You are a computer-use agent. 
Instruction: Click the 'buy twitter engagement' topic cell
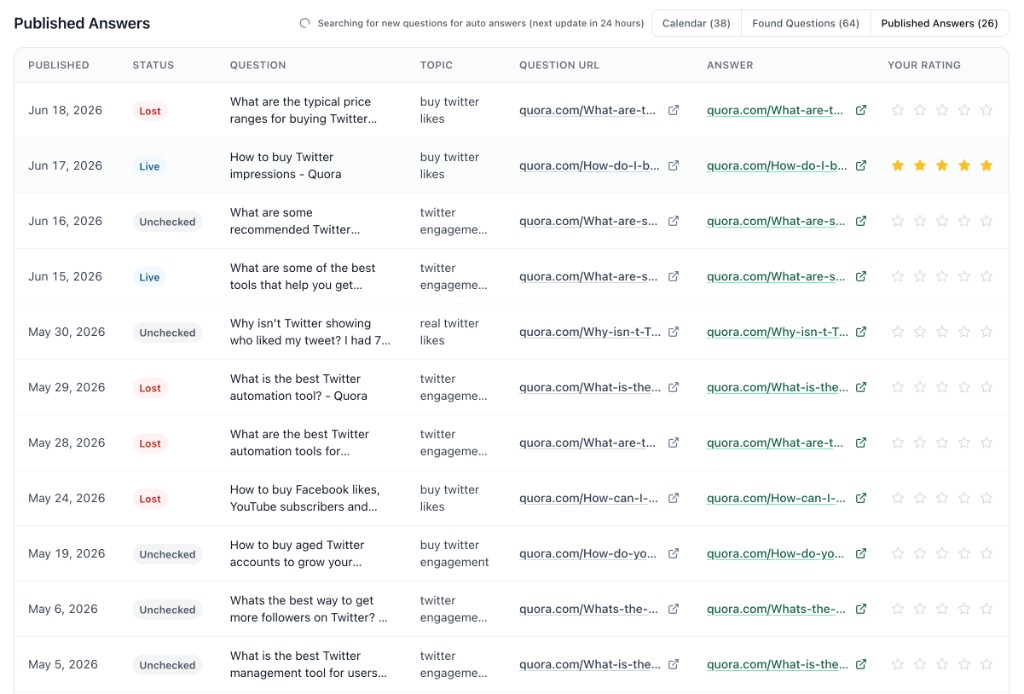click(x=454, y=554)
